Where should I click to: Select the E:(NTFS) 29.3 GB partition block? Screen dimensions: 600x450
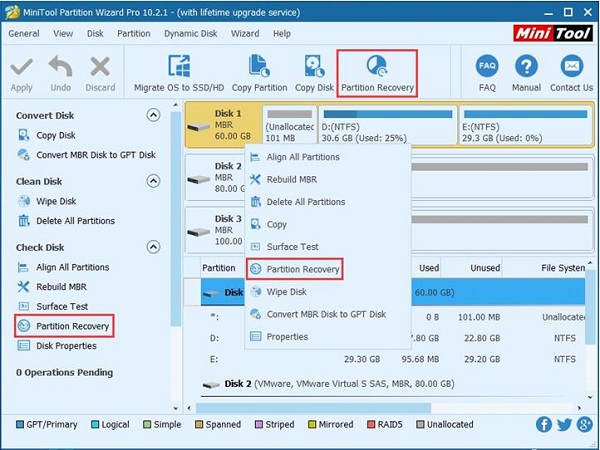(525, 126)
